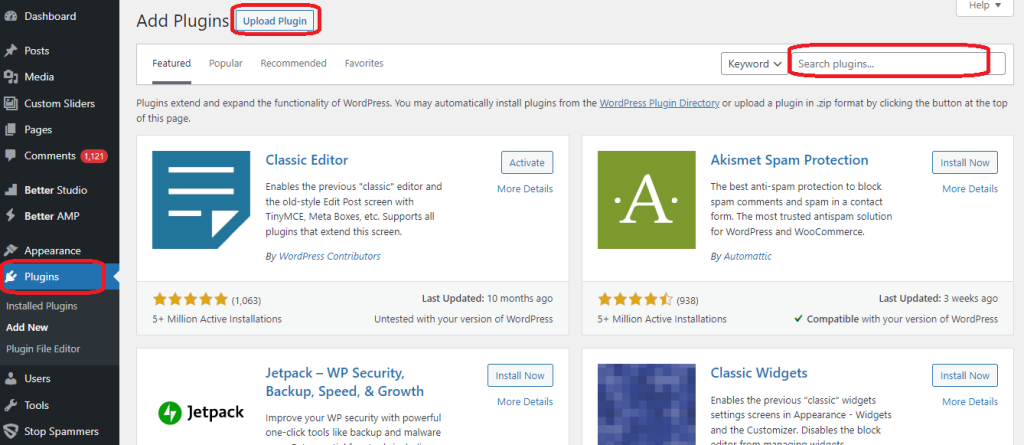This screenshot has width=1024, height=445.
Task: Click the Classic Editor star rating
Action: point(190,300)
